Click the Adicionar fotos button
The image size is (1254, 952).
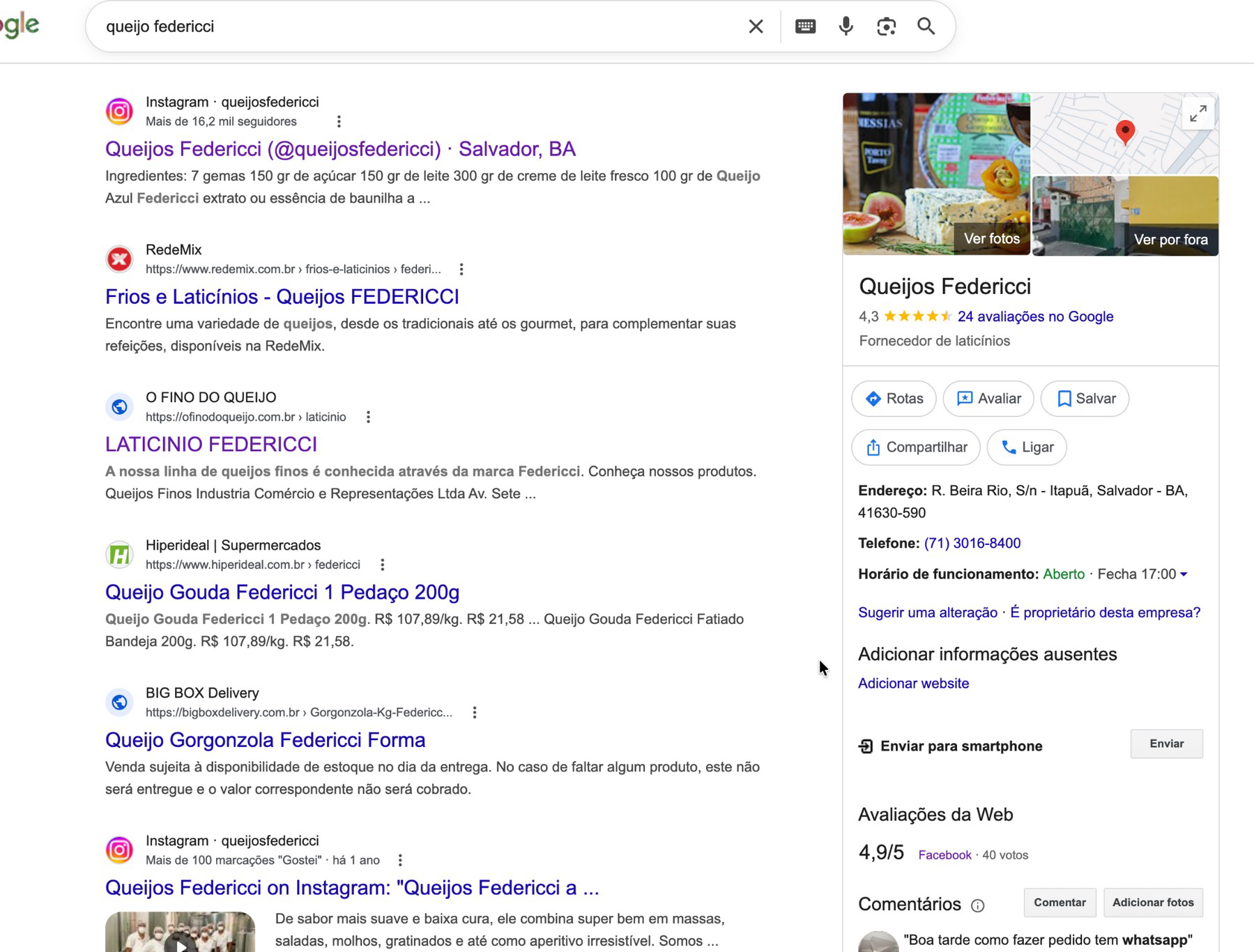click(1153, 903)
